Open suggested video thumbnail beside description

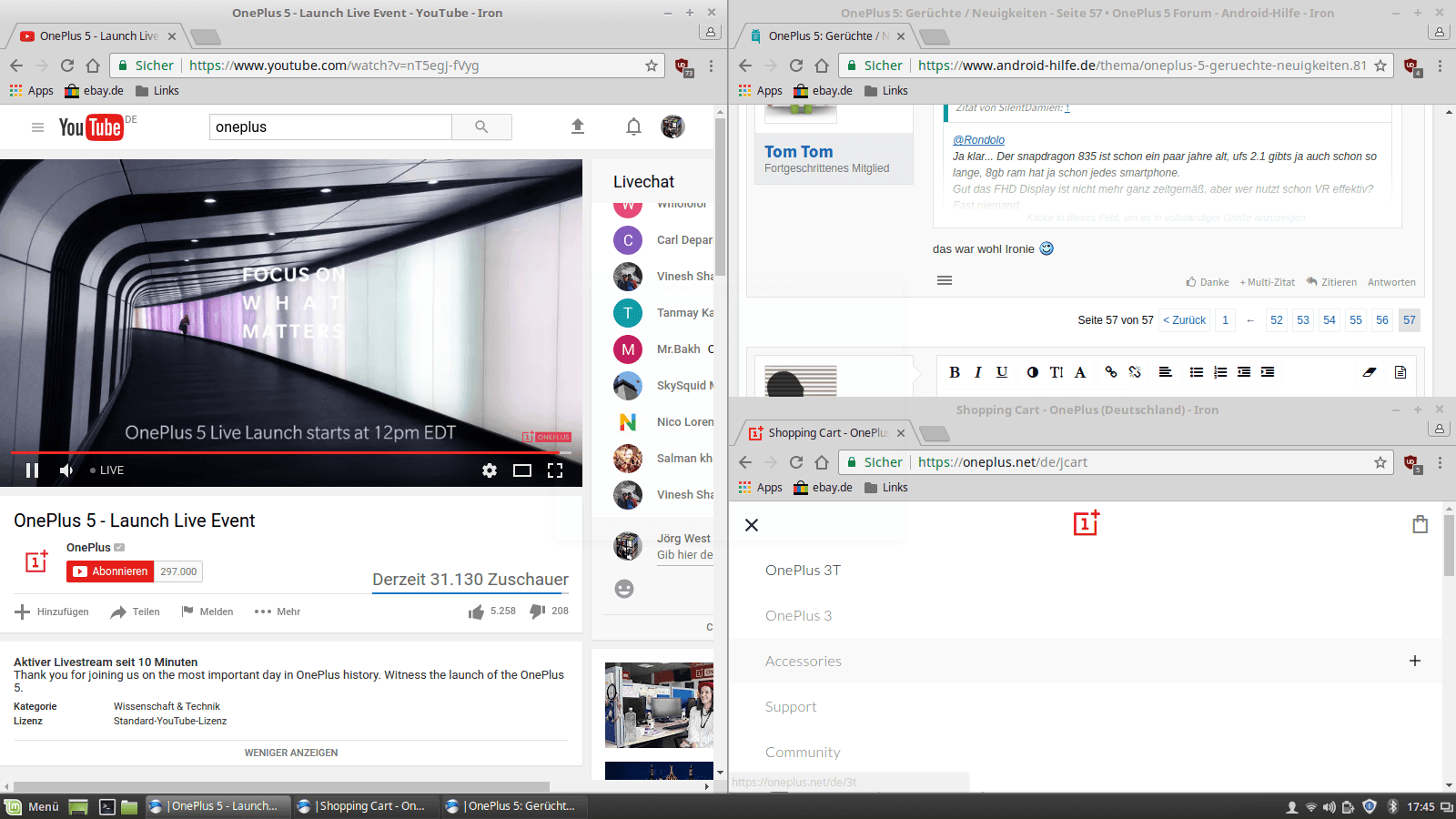point(659,705)
